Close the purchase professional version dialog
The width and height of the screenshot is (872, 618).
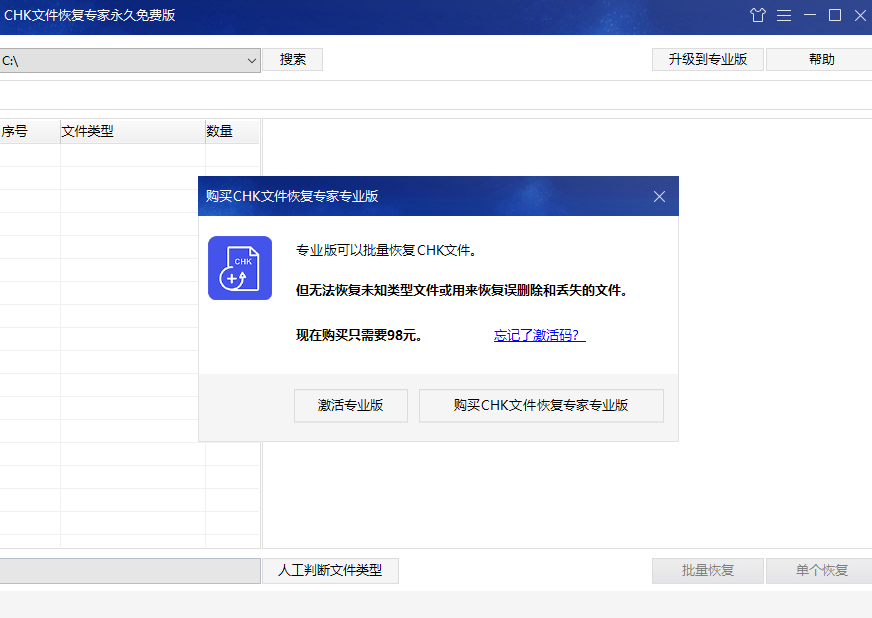659,196
